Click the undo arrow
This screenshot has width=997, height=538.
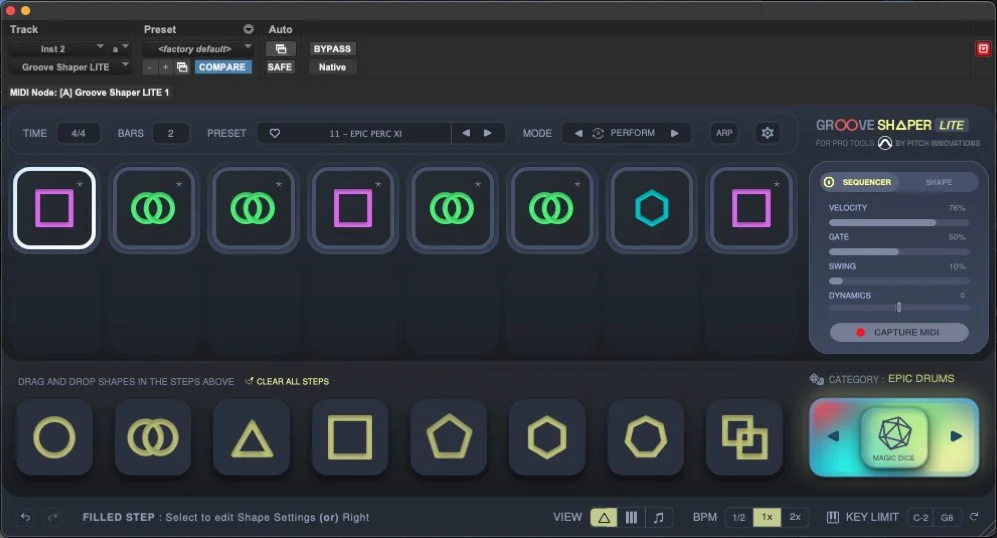pyautogui.click(x=25, y=517)
